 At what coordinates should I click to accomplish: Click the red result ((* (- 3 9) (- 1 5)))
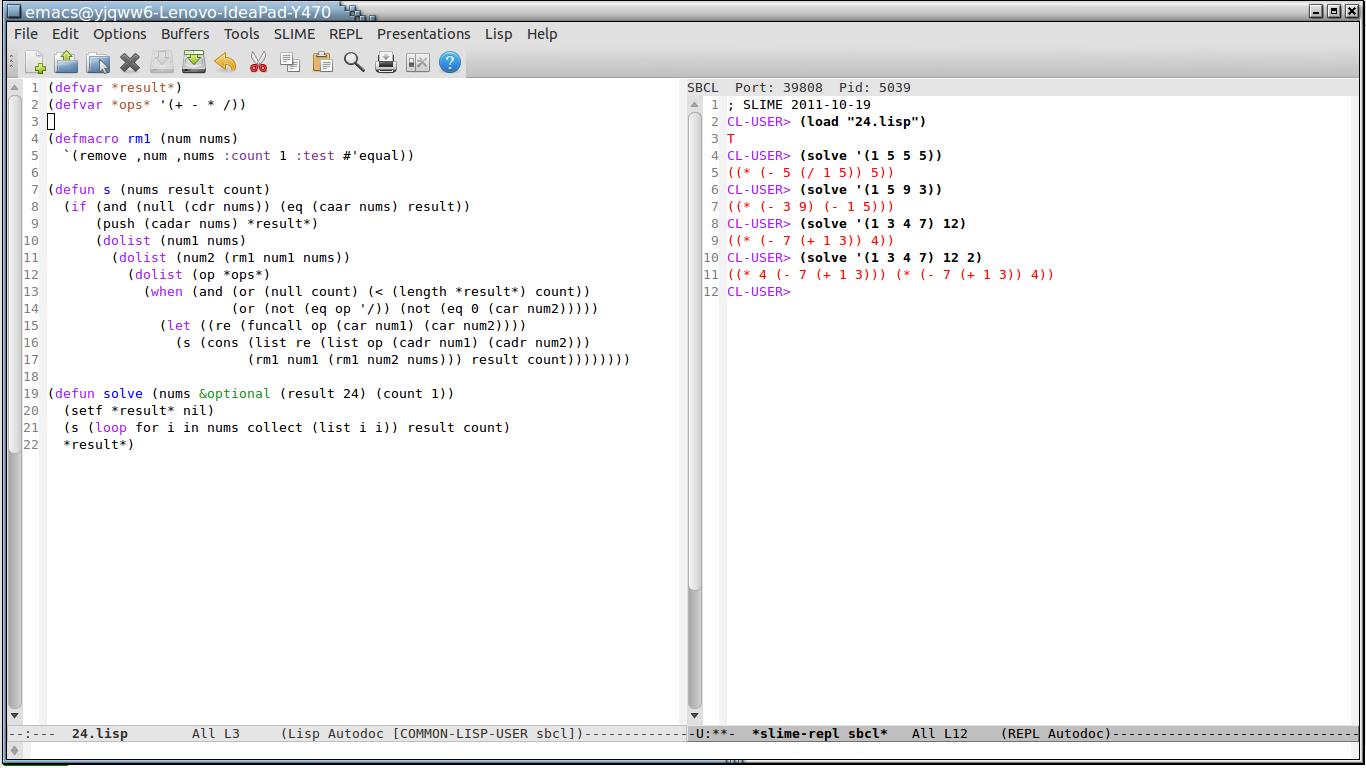click(811, 207)
